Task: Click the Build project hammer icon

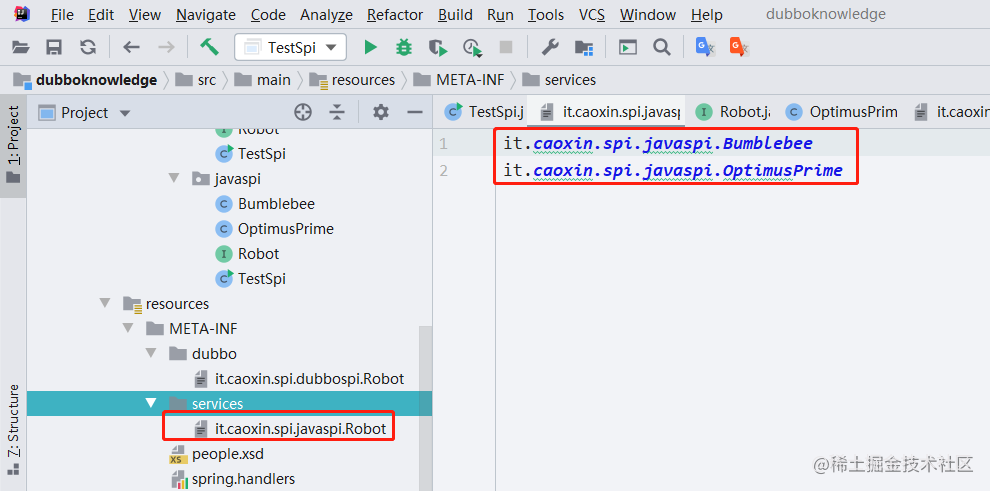Action: click(209, 47)
